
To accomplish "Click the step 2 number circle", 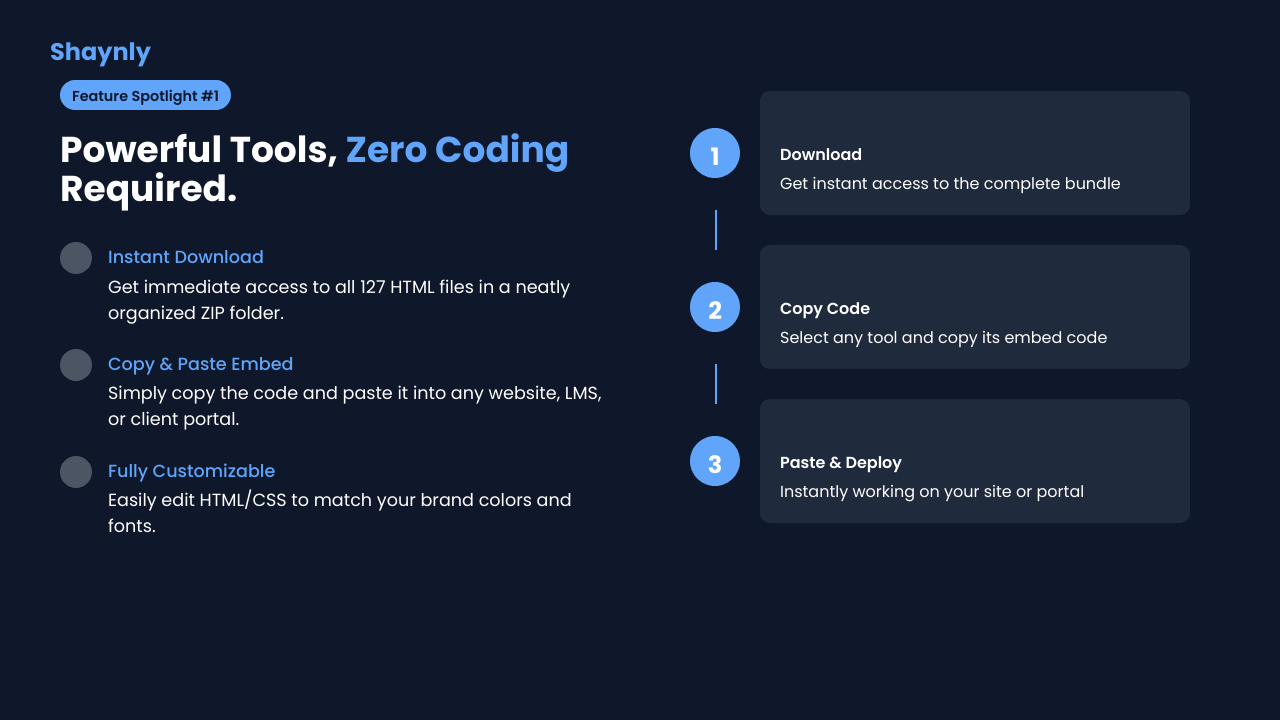I will [715, 308].
